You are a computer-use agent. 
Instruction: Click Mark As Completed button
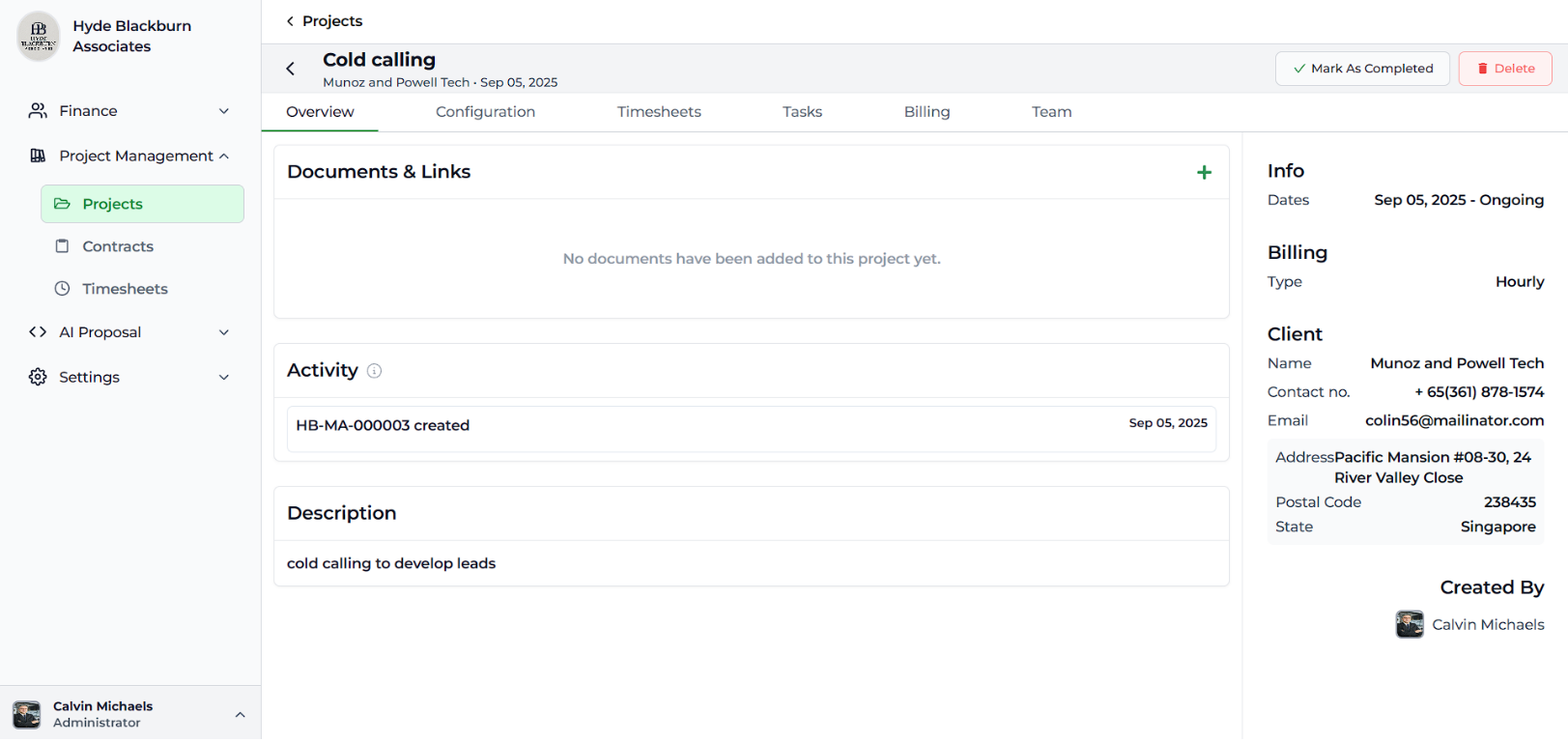[x=1362, y=69]
